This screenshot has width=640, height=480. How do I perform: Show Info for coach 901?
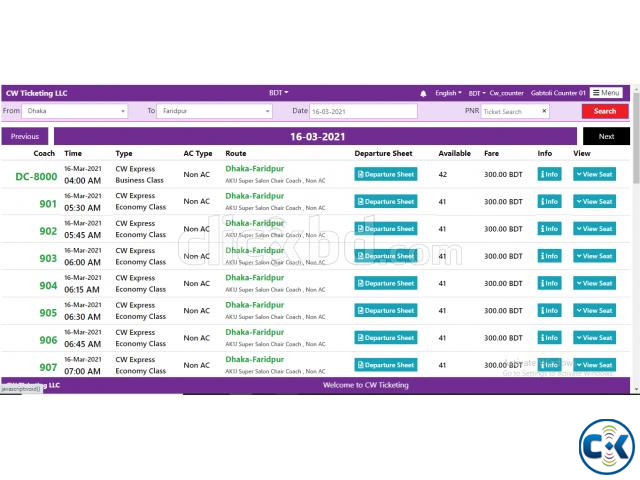[x=549, y=202]
